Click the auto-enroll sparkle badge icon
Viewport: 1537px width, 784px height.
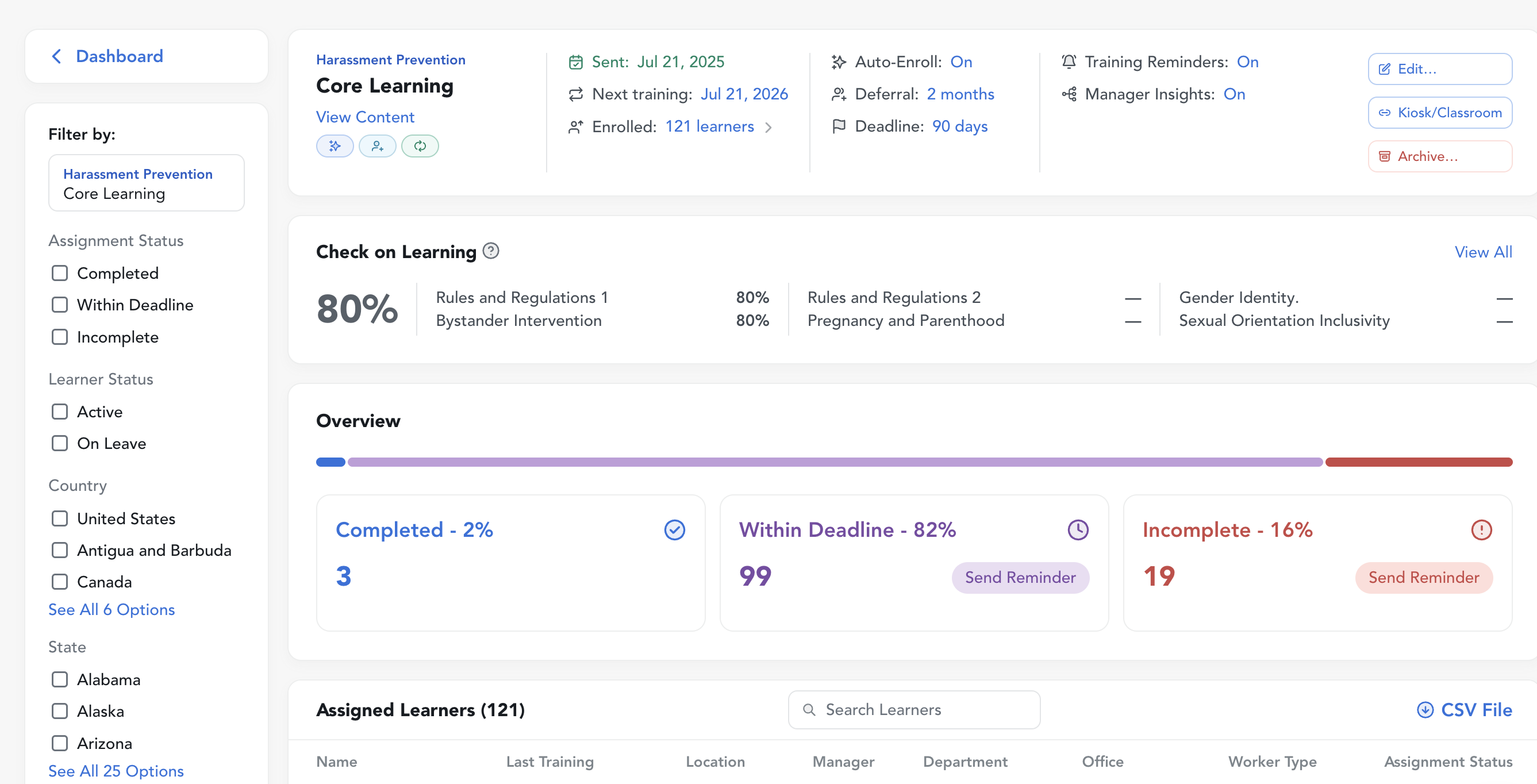pos(335,146)
